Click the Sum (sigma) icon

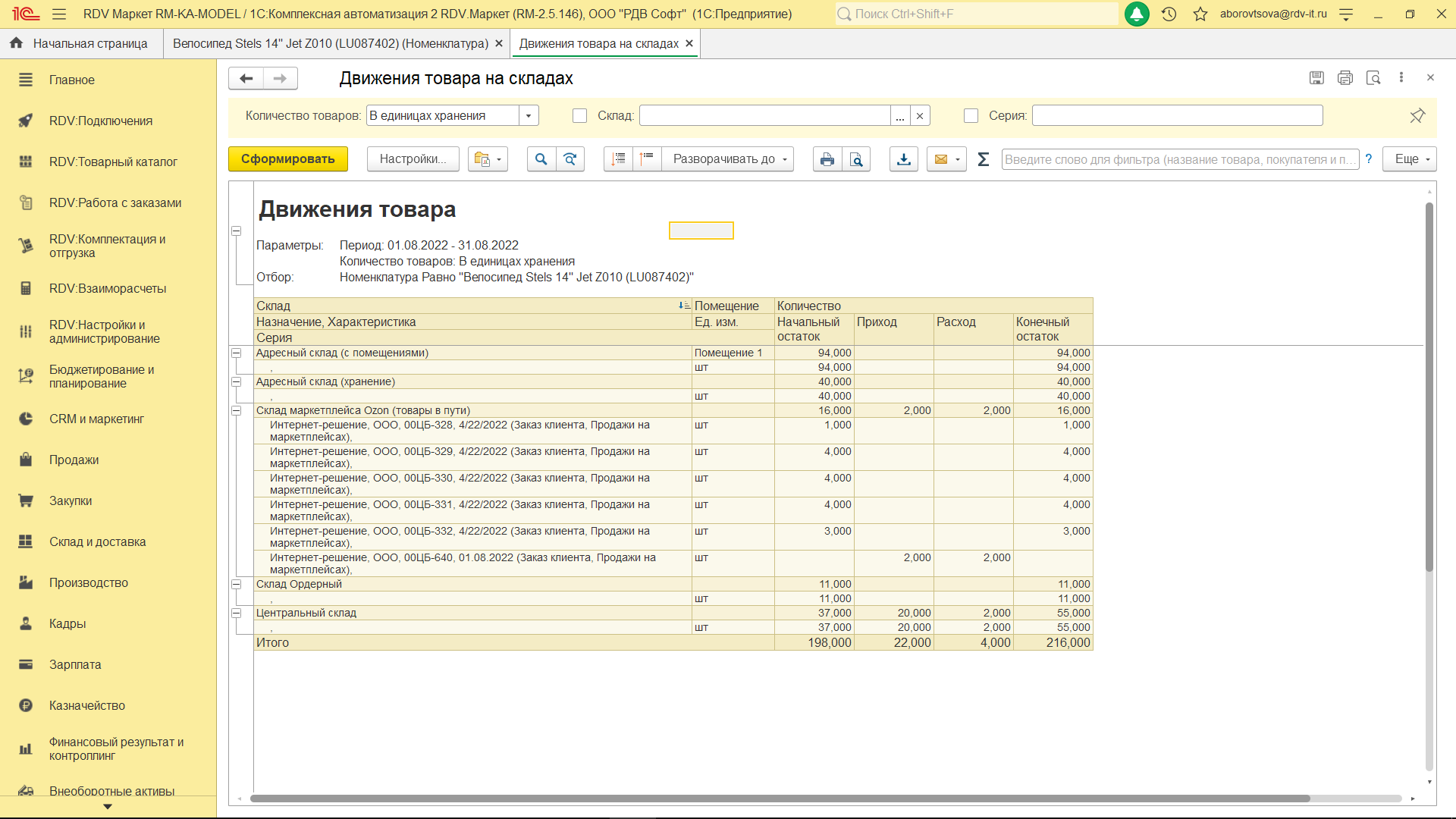984,159
